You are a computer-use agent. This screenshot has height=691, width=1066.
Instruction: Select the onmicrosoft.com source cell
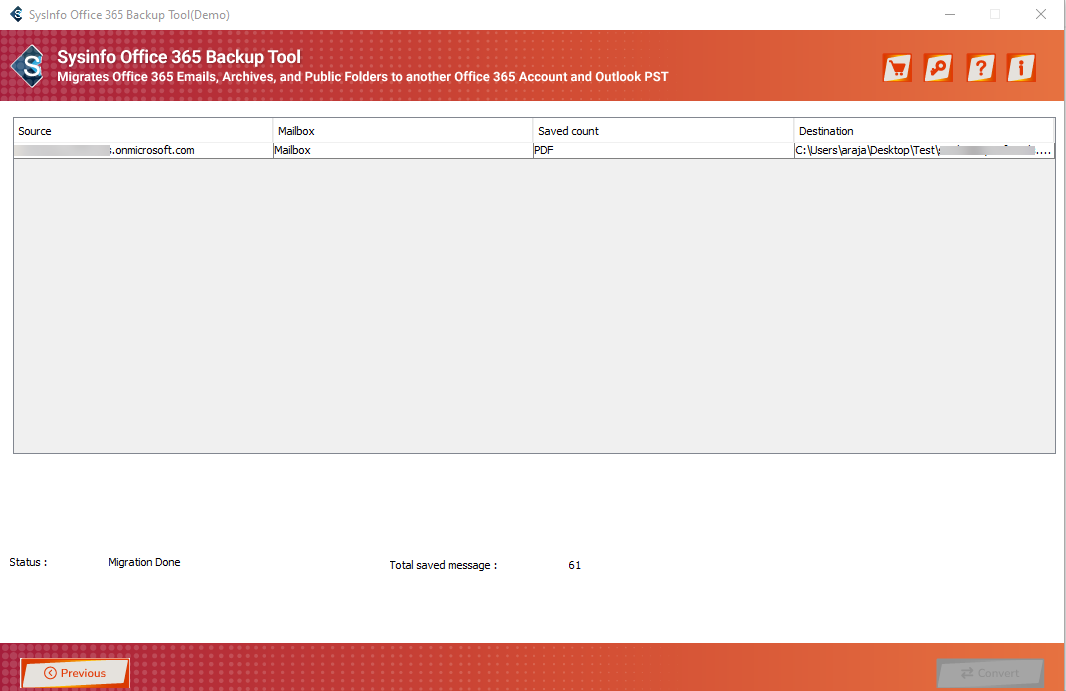click(x=143, y=150)
